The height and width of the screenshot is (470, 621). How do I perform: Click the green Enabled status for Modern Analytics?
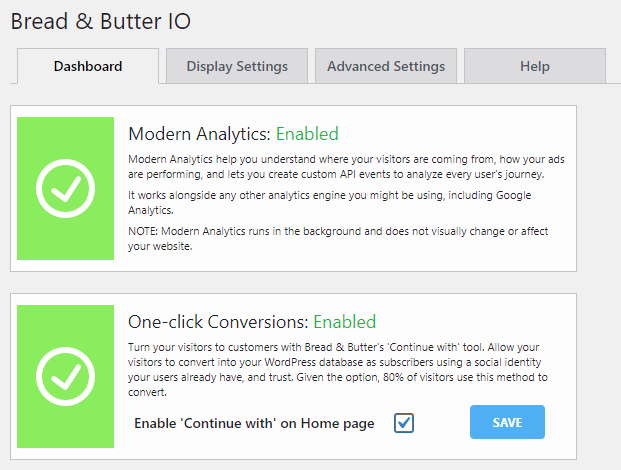coord(307,134)
